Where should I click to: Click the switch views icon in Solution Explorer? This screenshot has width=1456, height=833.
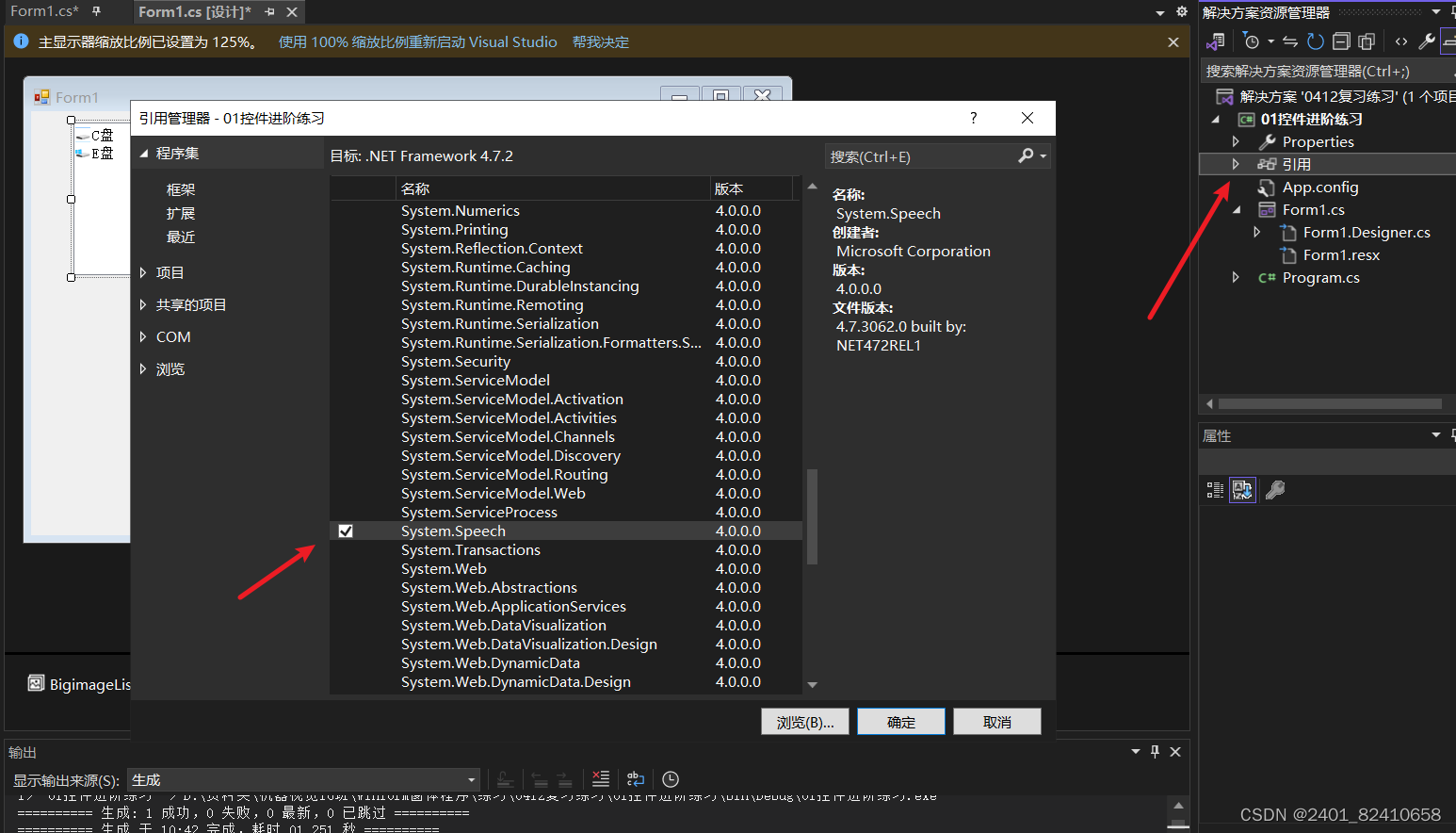pyautogui.click(x=1216, y=41)
